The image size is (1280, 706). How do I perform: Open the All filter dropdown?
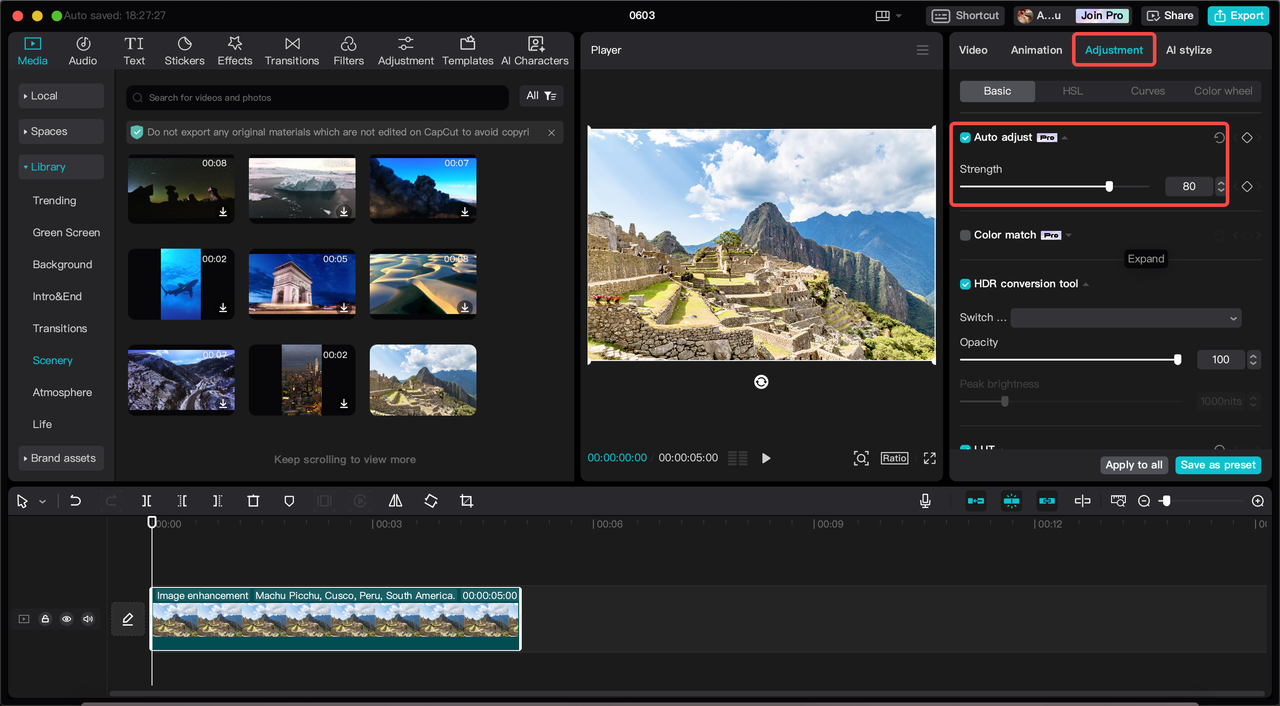pos(541,96)
